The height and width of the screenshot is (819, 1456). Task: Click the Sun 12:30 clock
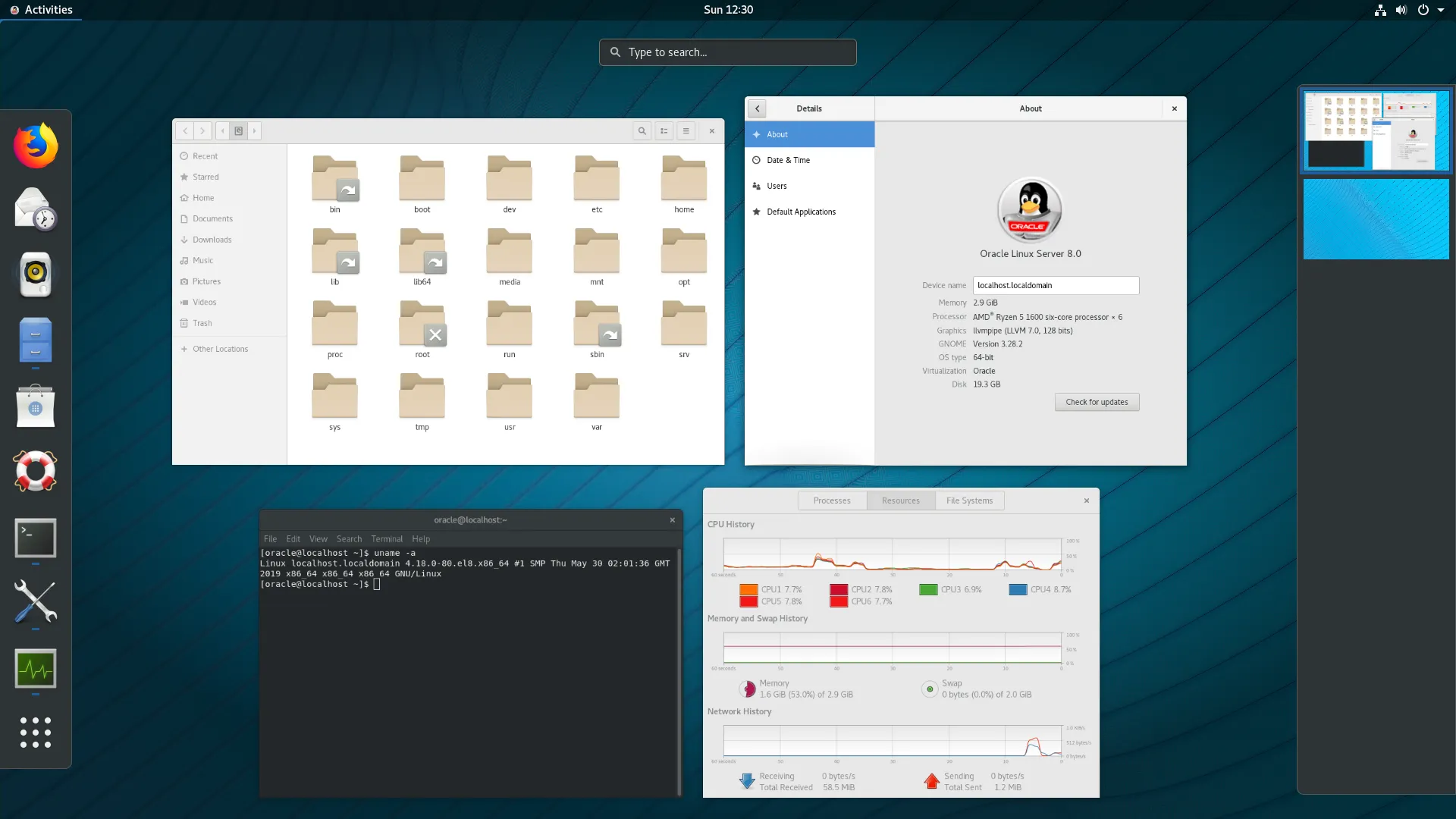[728, 10]
